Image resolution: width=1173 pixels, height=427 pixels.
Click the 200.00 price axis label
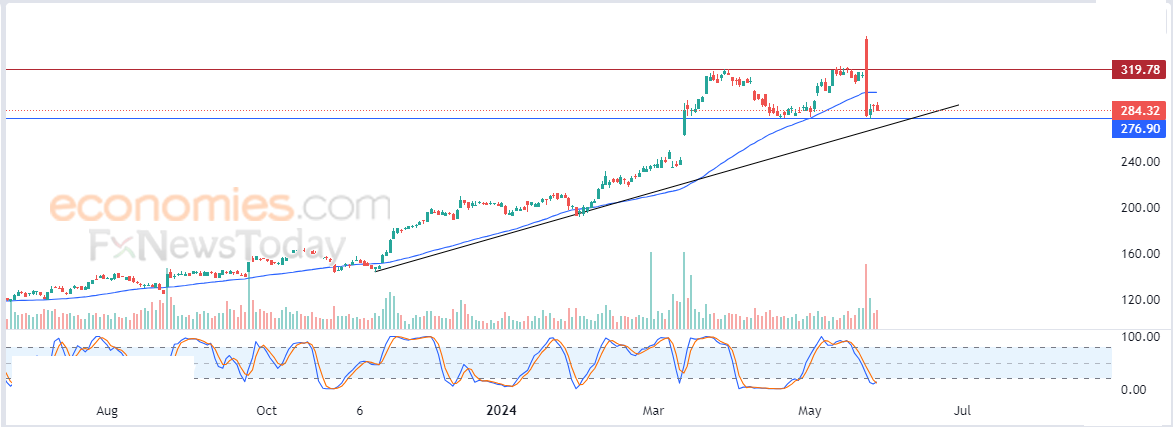[1140, 208]
